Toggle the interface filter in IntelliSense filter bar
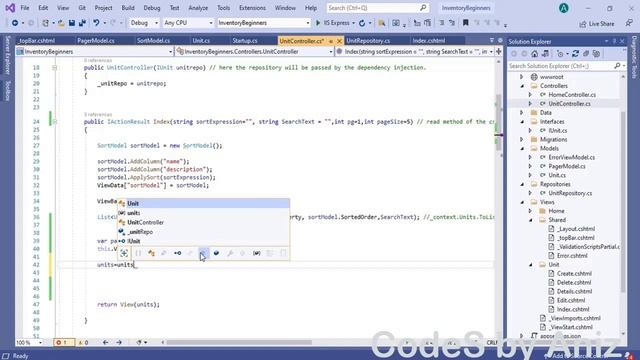Image resolution: width=640 pixels, height=360 pixels. click(178, 253)
